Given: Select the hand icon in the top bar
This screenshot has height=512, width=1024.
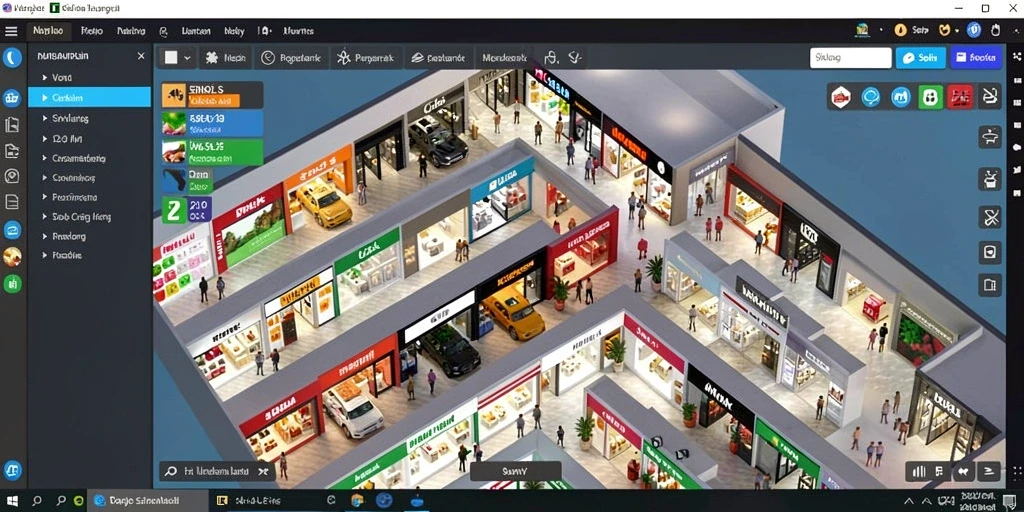Looking at the screenshot, I should point(995,30).
